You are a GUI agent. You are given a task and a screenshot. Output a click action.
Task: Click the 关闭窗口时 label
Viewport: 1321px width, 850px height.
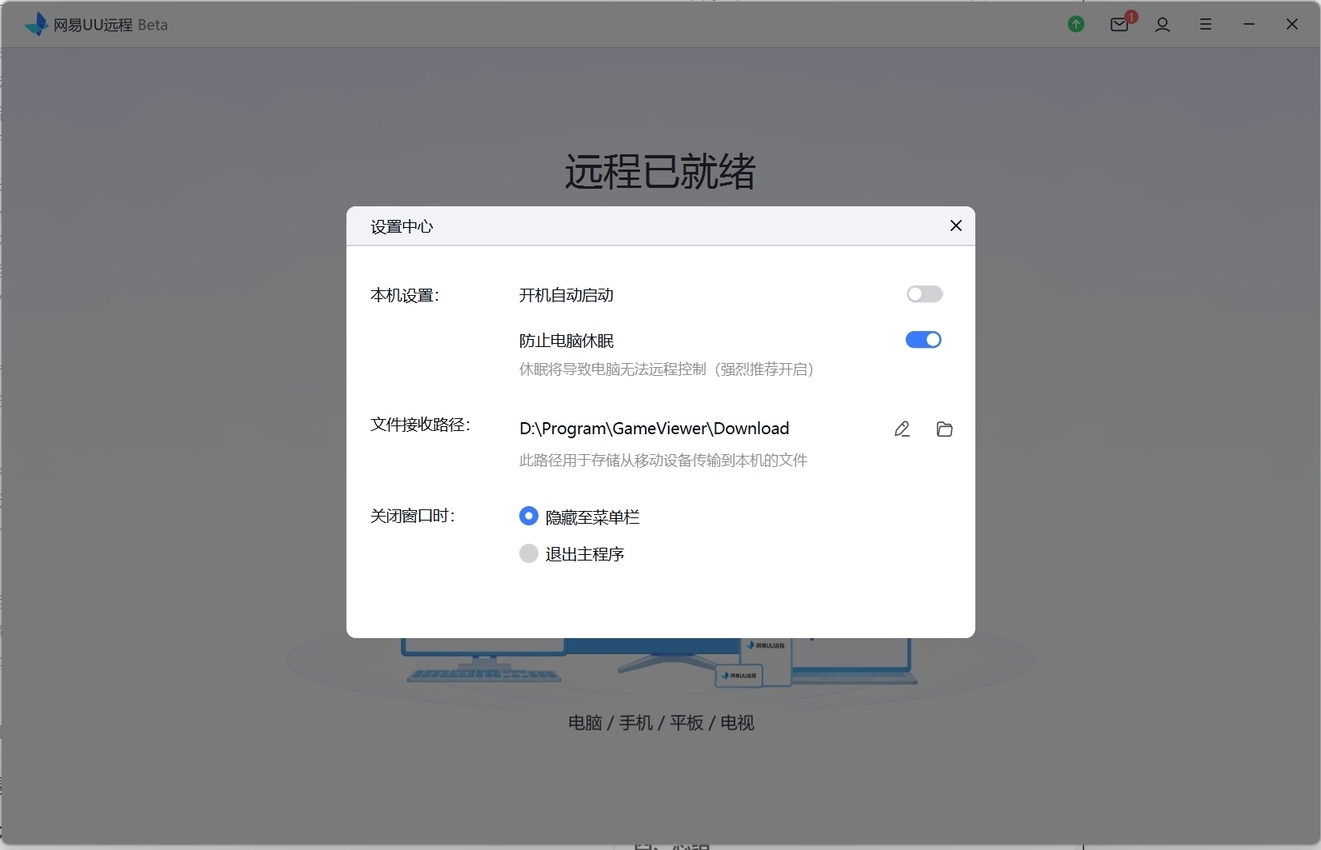tap(412, 516)
